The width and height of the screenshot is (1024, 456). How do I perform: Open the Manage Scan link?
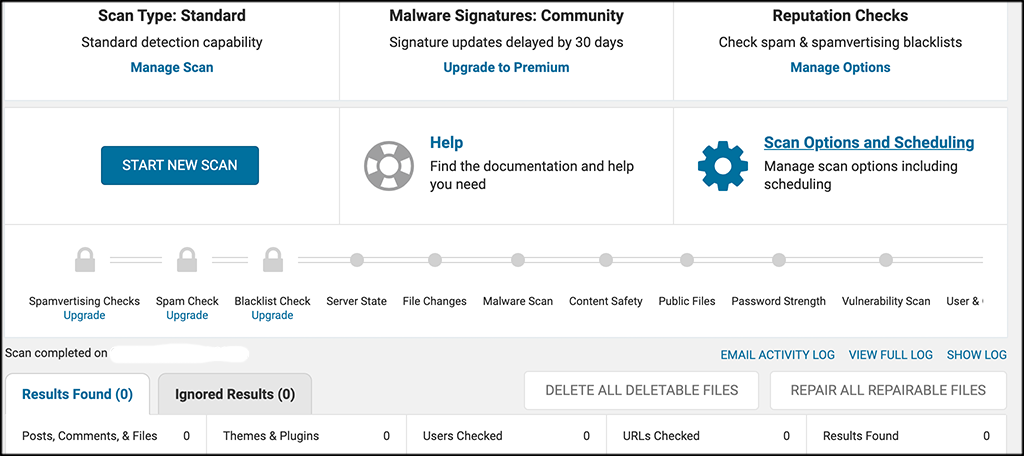pyautogui.click(x=172, y=67)
